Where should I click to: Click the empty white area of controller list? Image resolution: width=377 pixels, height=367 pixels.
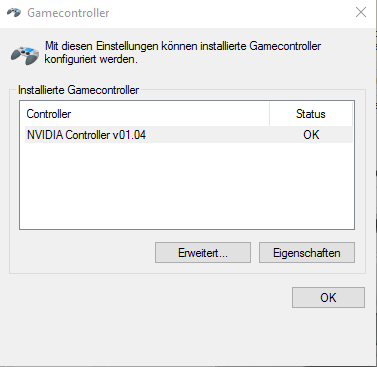(x=187, y=186)
